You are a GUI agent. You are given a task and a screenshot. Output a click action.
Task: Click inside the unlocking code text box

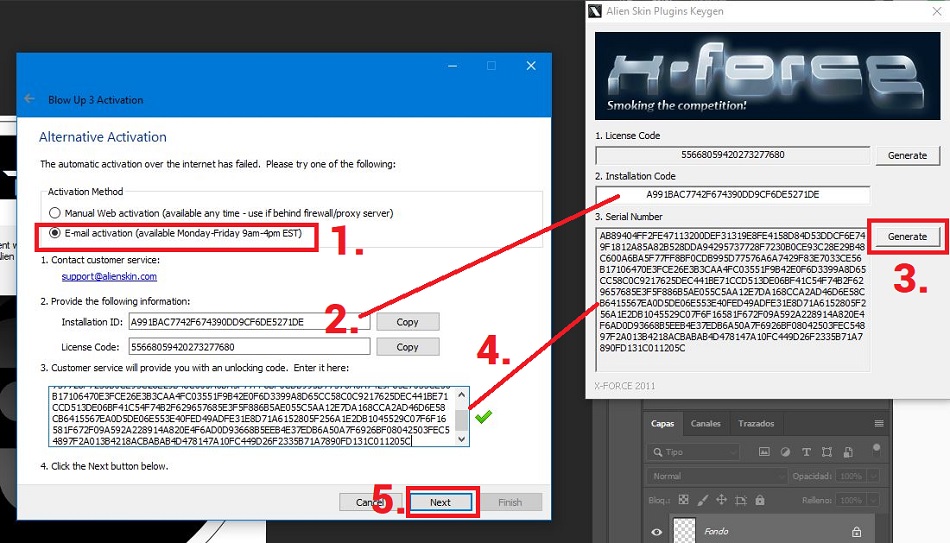pyautogui.click(x=251, y=417)
